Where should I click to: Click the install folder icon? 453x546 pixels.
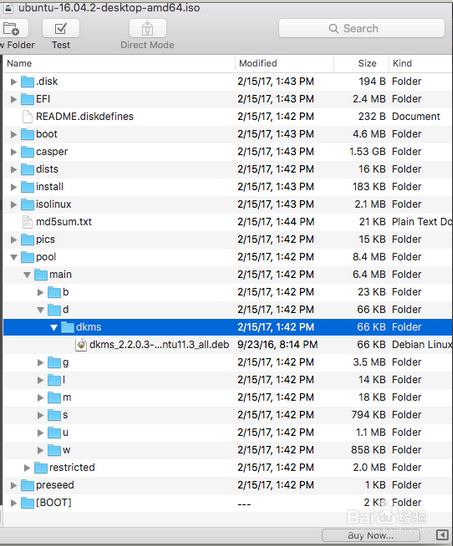[x=28, y=187]
